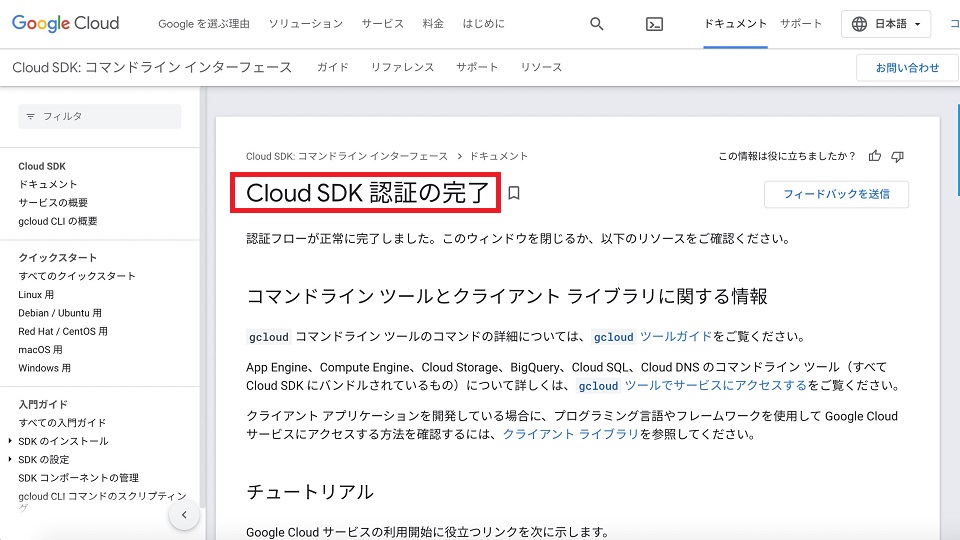Launch Cloud Shell terminal icon

654,24
